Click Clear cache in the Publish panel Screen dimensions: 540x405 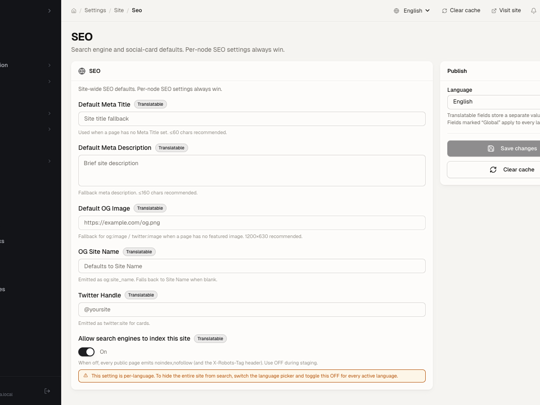494,169
